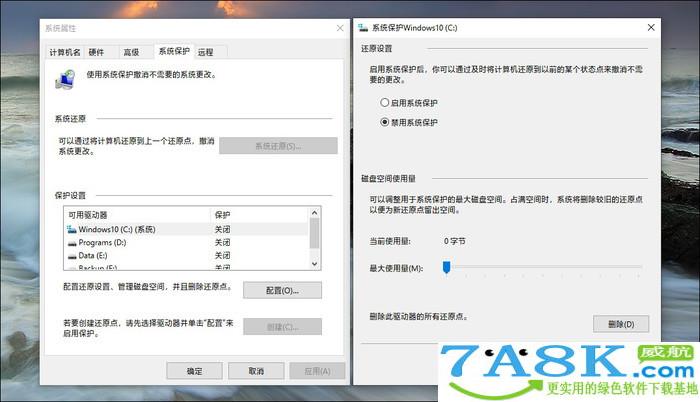Click the title bar icon of 系统保护Windows10 (C:) window
700x402 pixels.
(x=363, y=28)
